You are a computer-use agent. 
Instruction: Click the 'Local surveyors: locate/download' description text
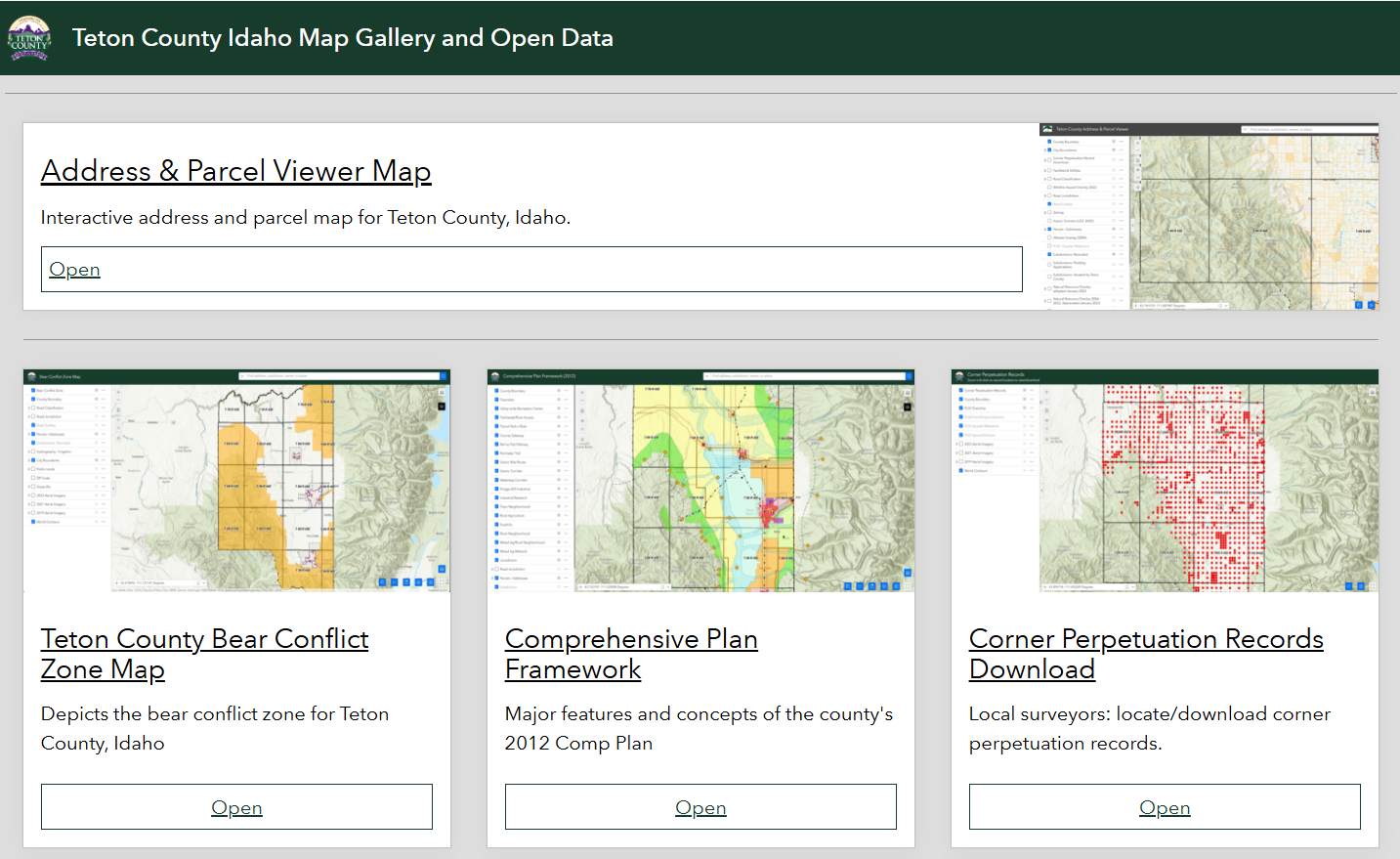(x=1150, y=729)
